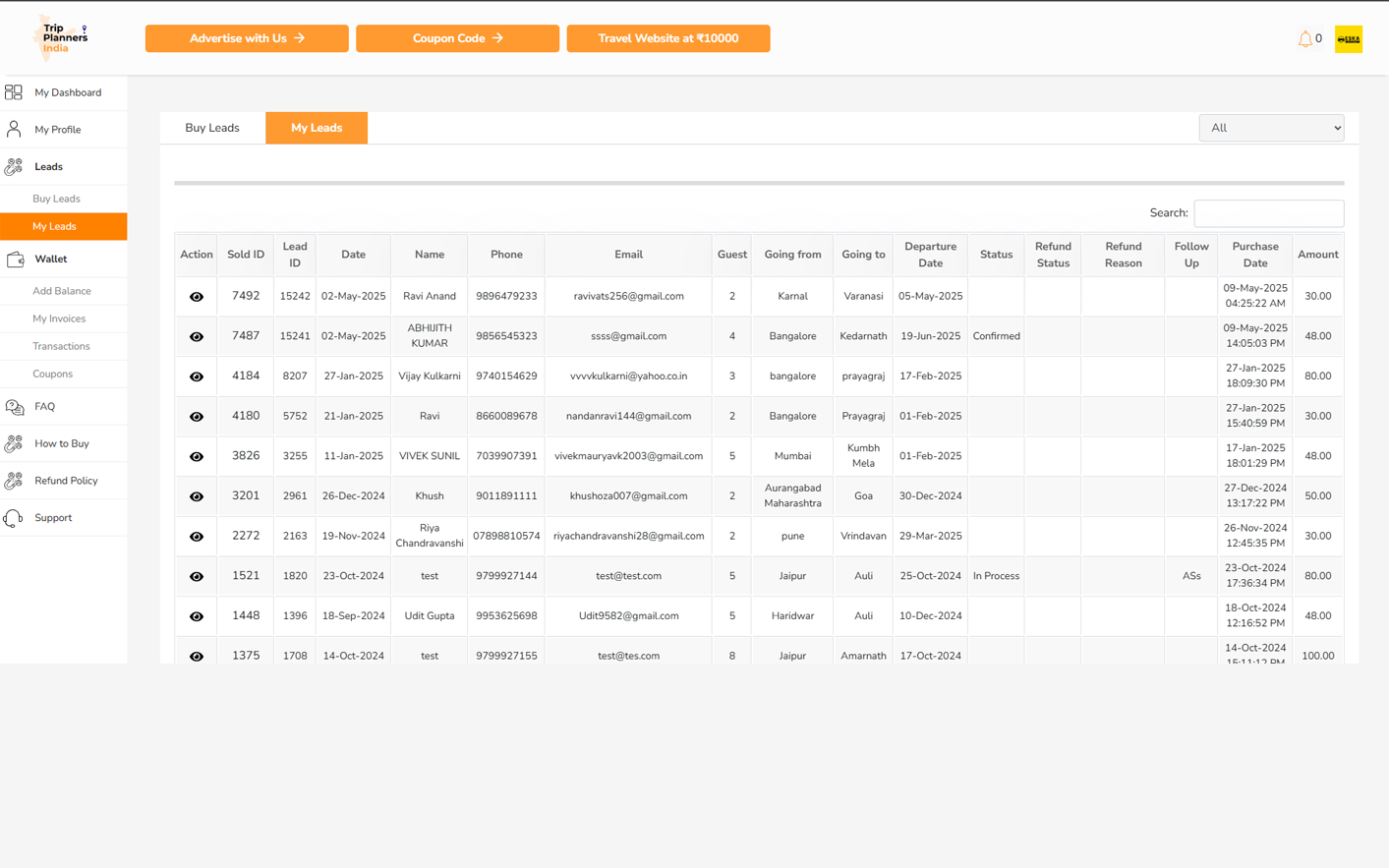The height and width of the screenshot is (868, 1389).
Task: Click the Search input field
Action: coord(1268,213)
